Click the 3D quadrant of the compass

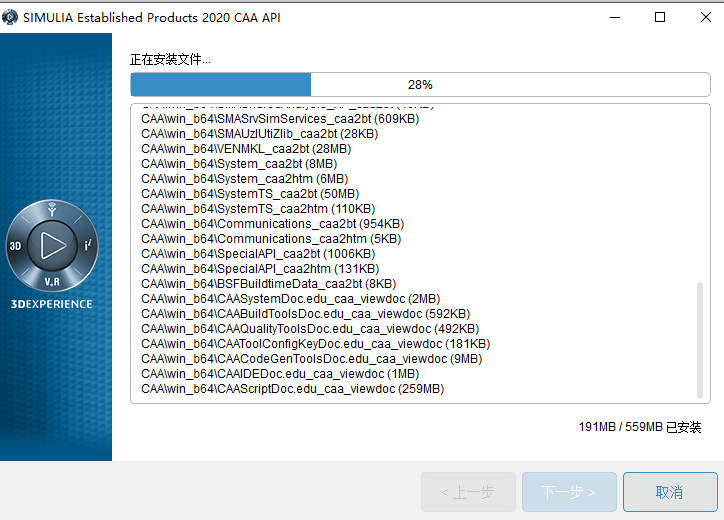point(16,246)
